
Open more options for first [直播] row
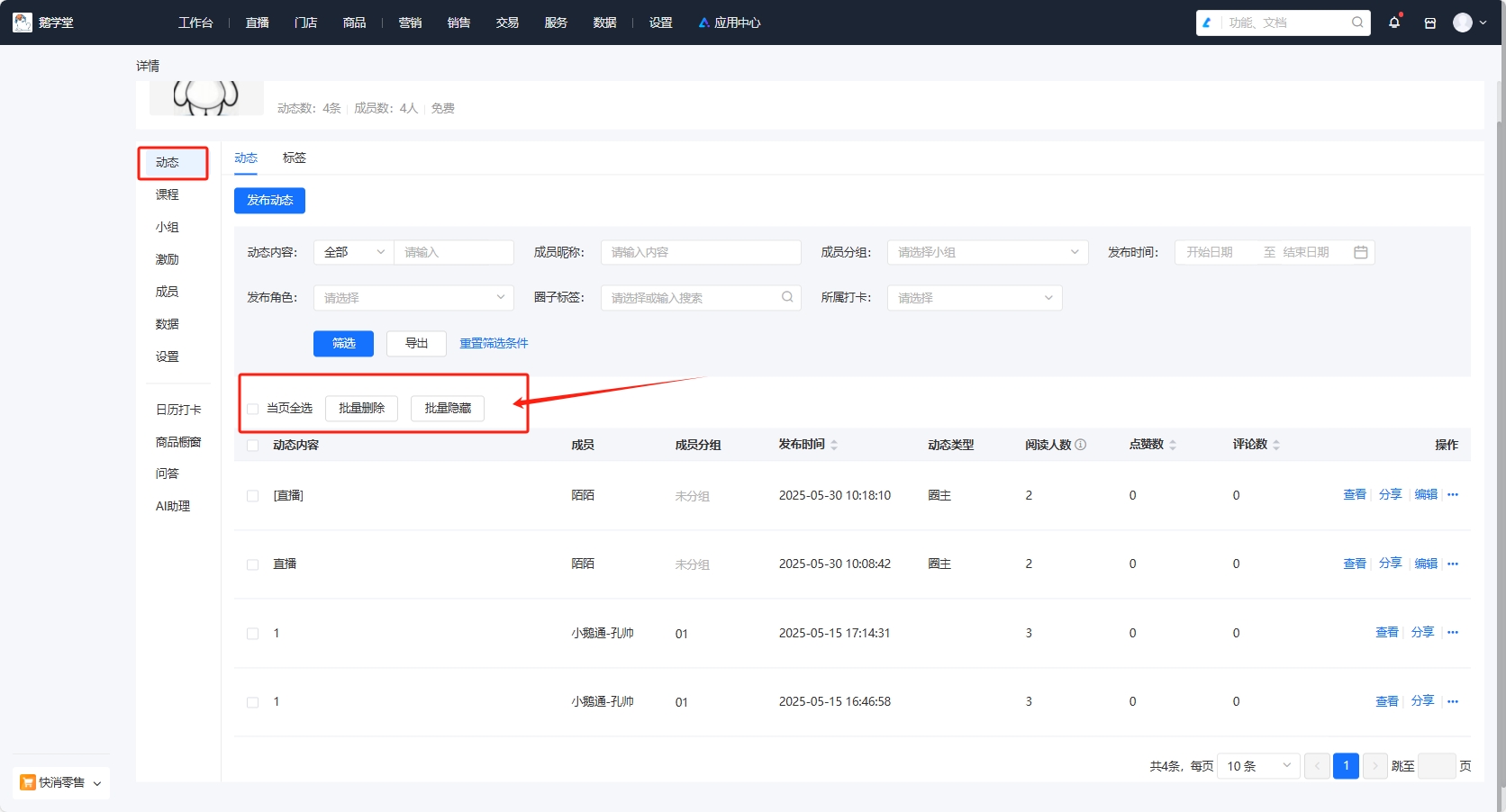[1452, 495]
